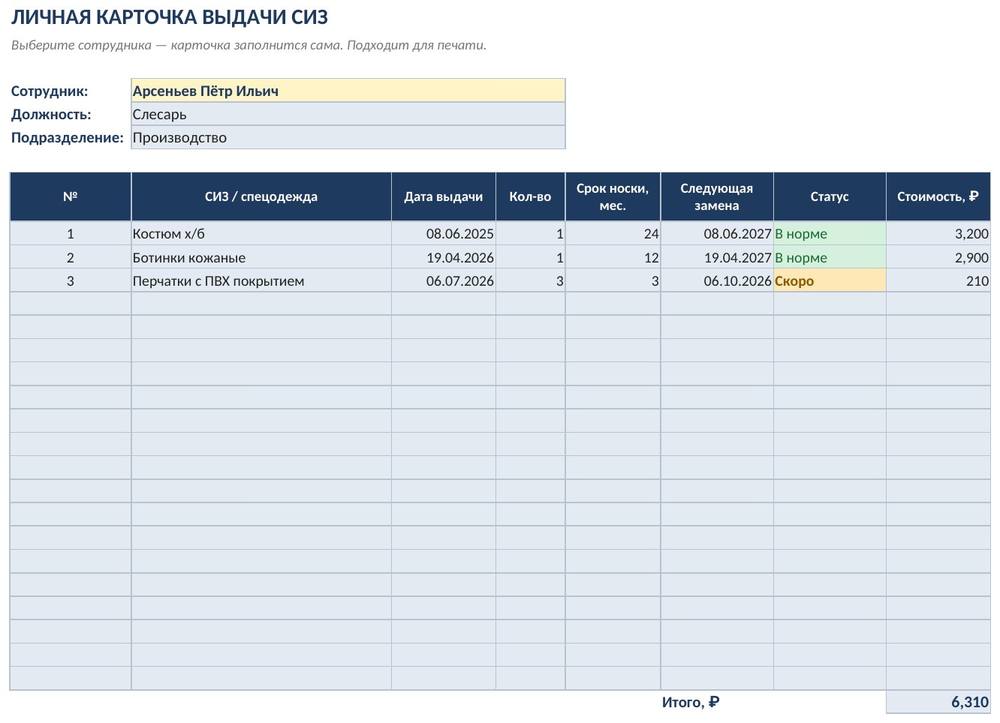Click the wear period value 24

coord(613,233)
